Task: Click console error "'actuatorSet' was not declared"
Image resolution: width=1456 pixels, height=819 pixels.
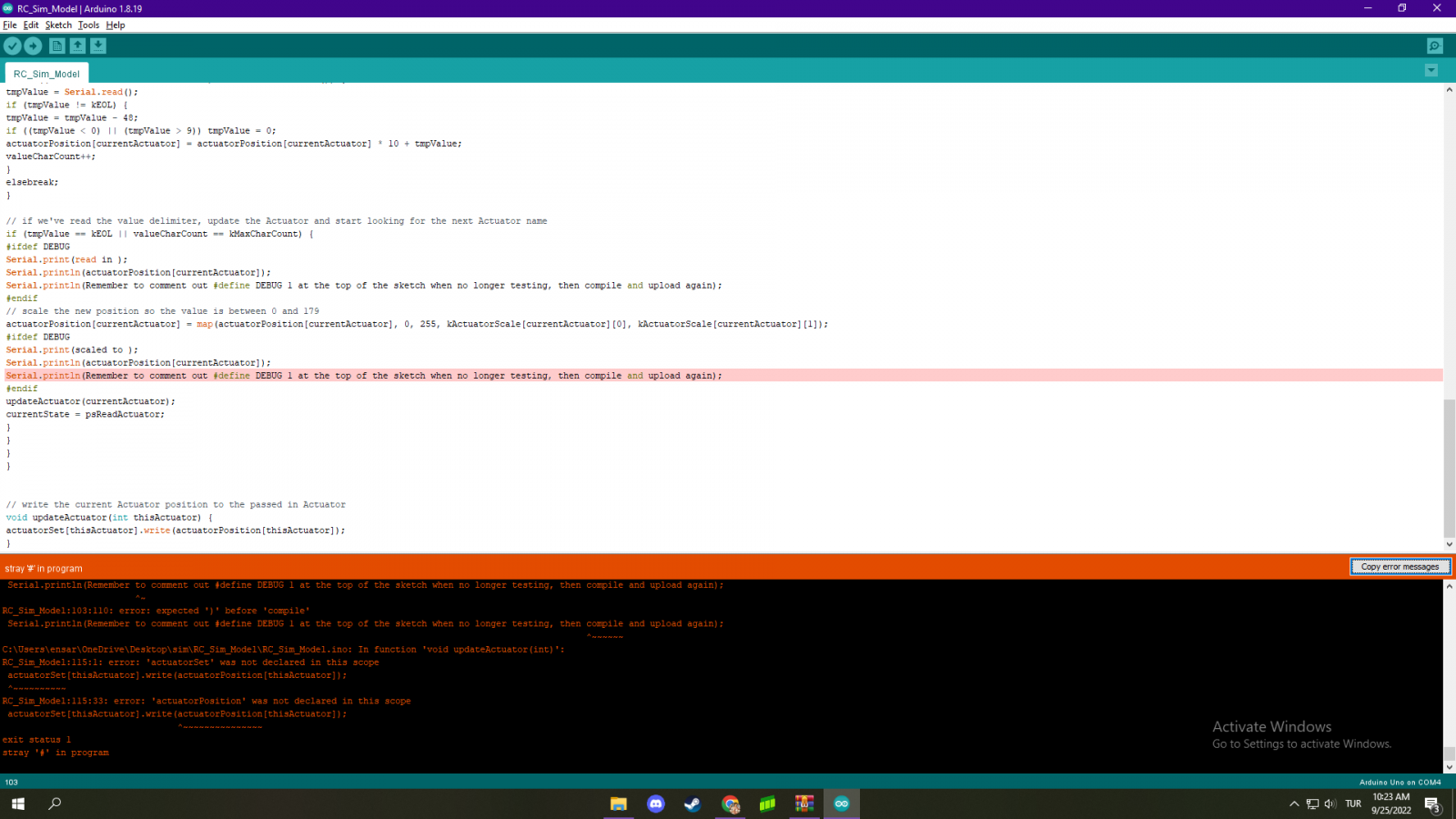Action: coord(190,662)
